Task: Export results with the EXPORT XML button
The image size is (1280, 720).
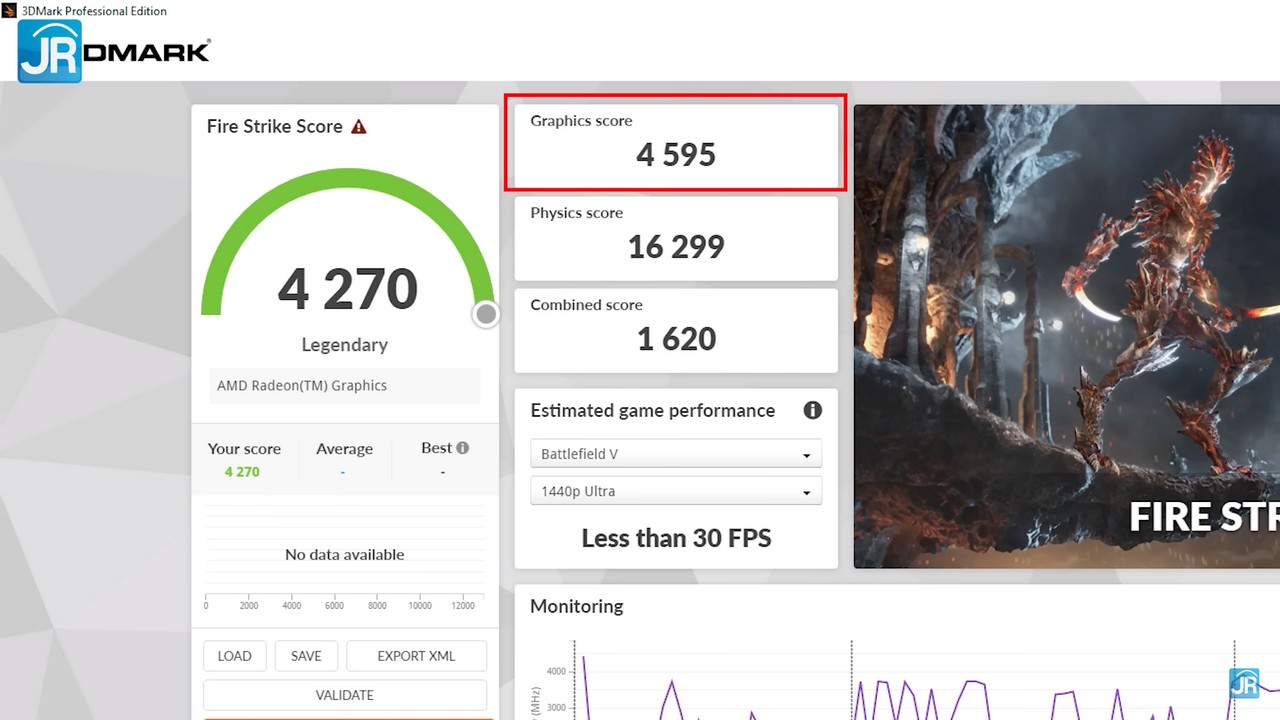Action: (416, 656)
